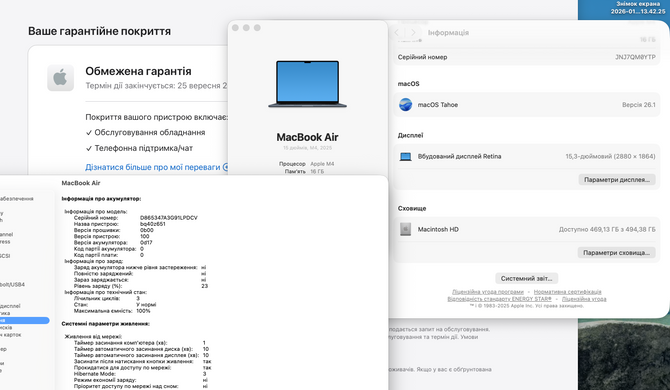Click the Сховище section heading
Screen dimensions: 670x390
(412, 208)
